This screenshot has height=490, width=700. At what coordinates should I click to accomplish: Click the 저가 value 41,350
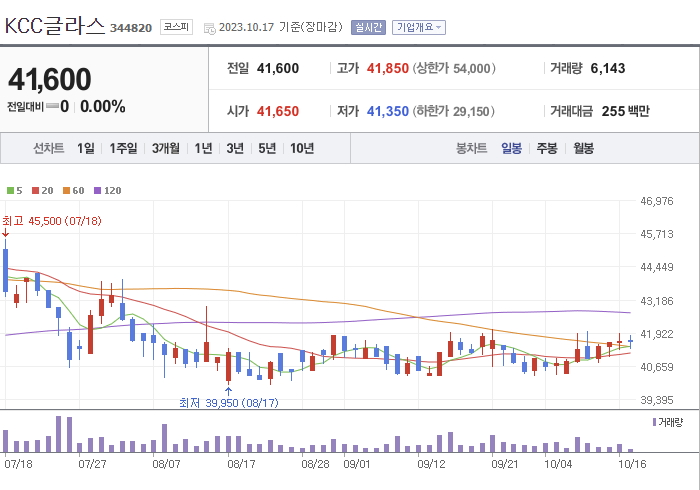[x=388, y=111]
